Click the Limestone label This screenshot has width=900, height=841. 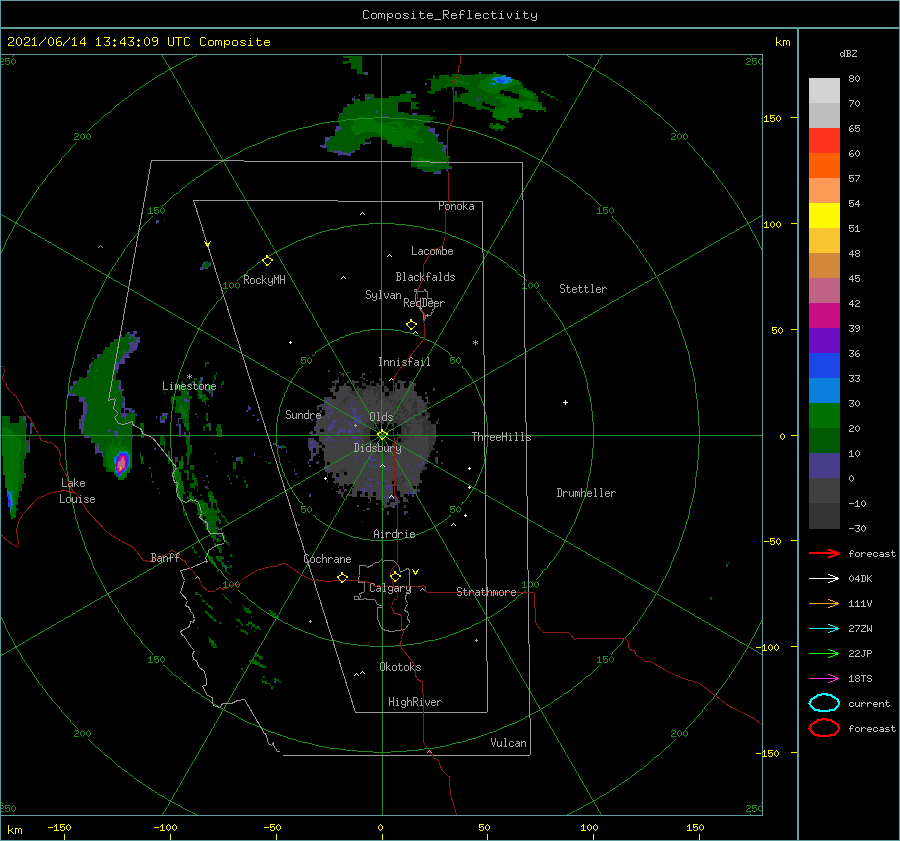pos(189,386)
